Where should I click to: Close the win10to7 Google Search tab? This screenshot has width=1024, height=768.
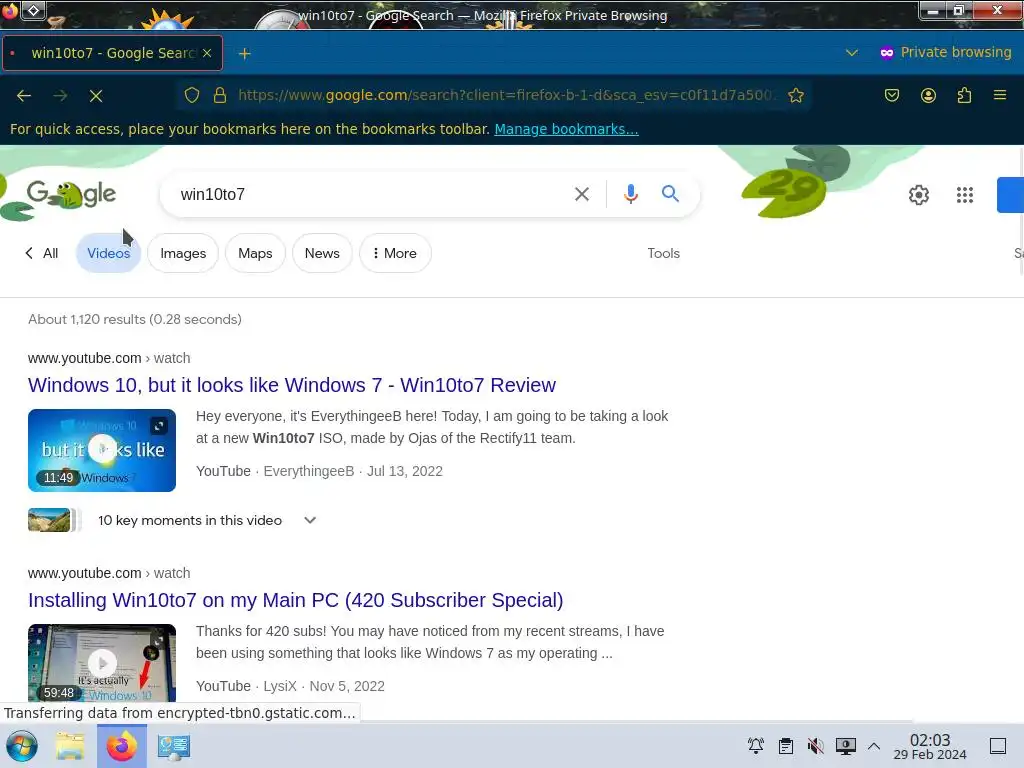tap(207, 53)
